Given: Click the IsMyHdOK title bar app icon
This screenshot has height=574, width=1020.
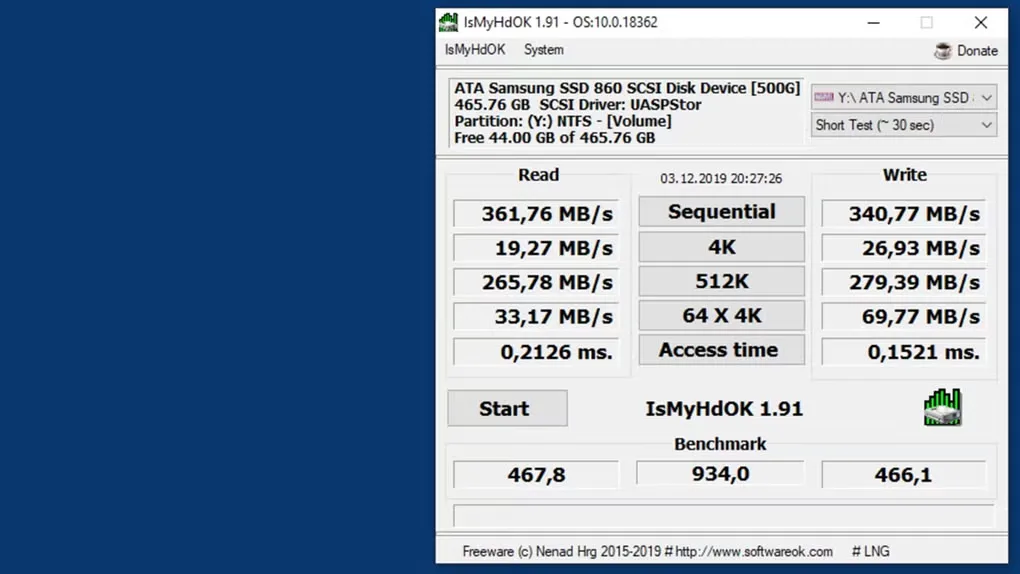Looking at the screenshot, I should tap(448, 22).
